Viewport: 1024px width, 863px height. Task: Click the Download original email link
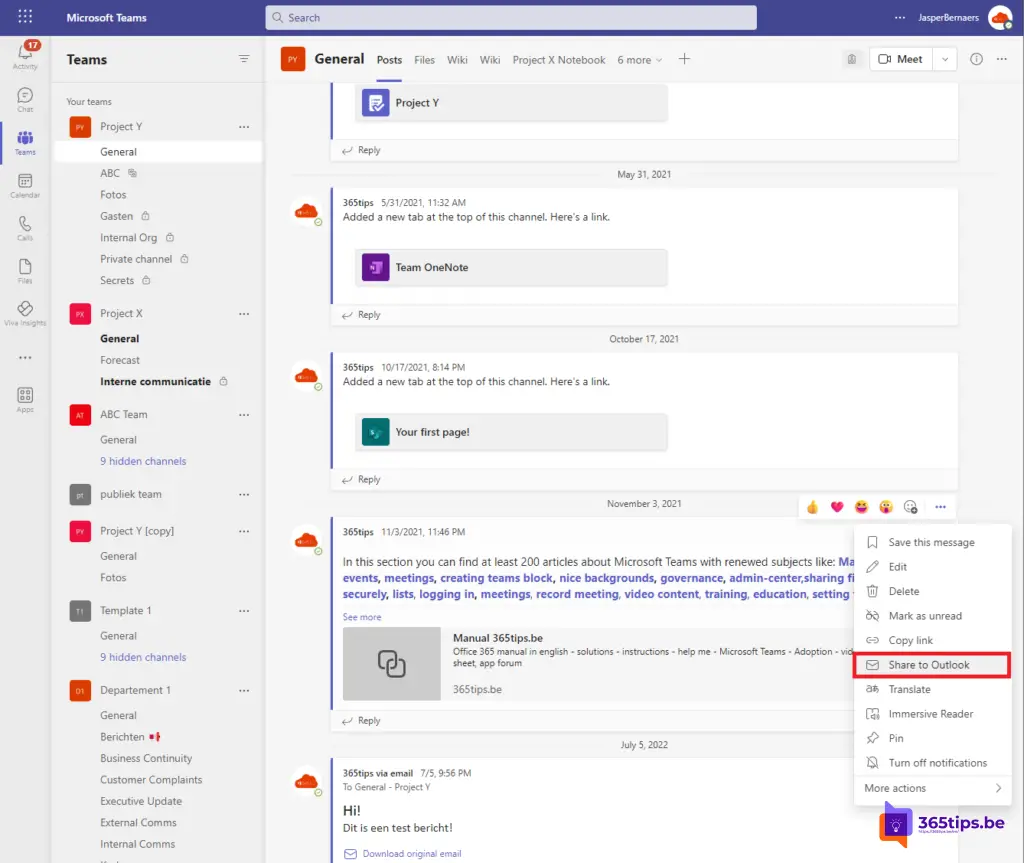tap(411, 854)
